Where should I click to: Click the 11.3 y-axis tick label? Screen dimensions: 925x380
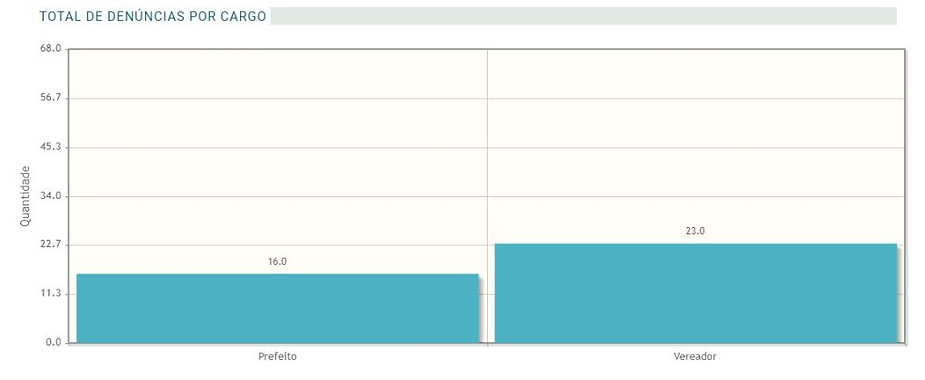coord(51,294)
